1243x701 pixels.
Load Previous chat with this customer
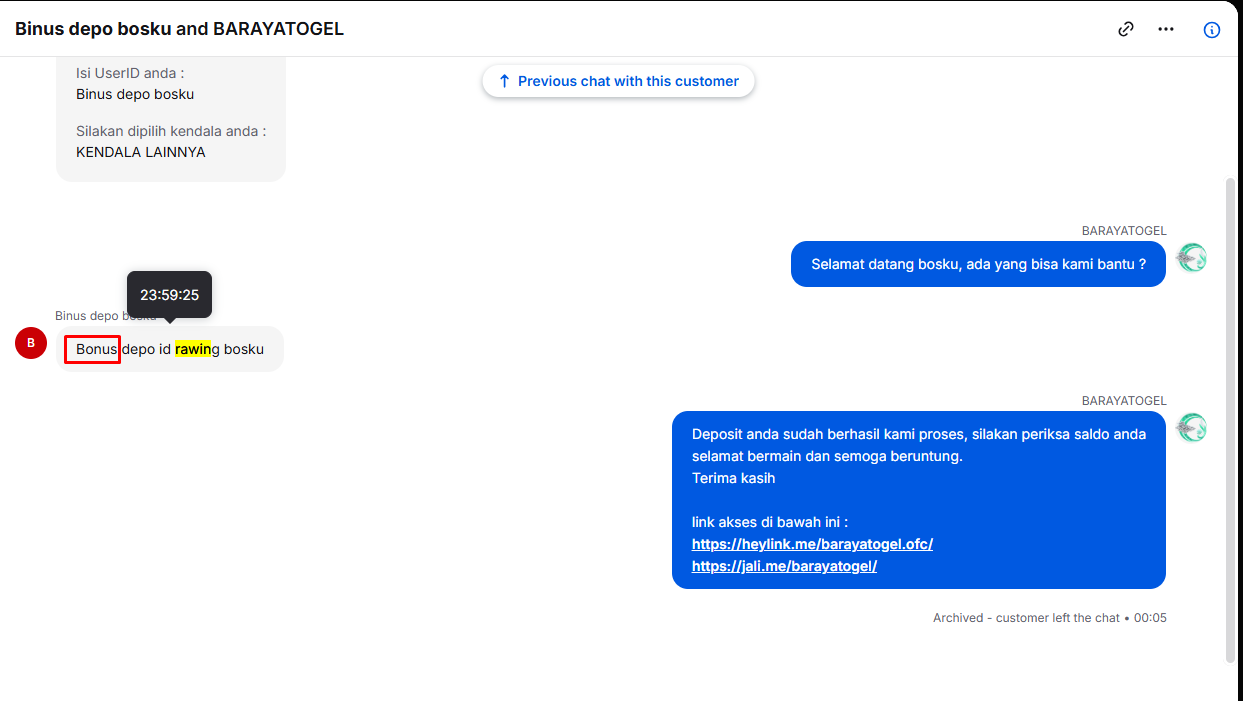pyautogui.click(x=618, y=81)
